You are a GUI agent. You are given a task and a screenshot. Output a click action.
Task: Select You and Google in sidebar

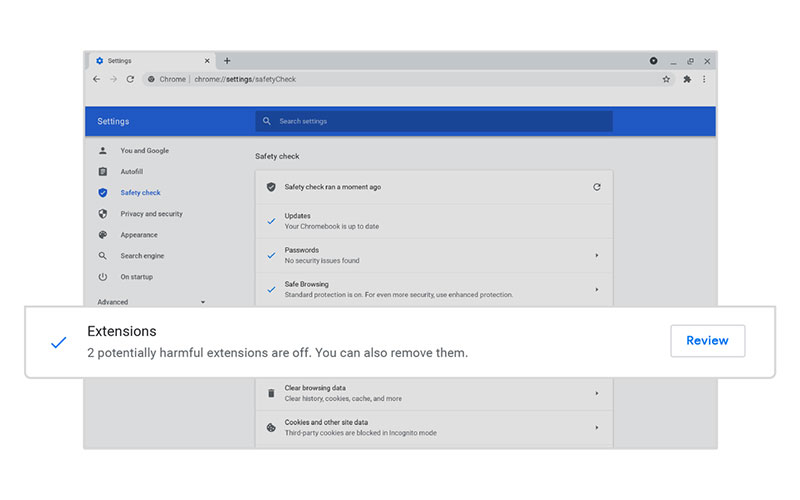[x=144, y=151]
